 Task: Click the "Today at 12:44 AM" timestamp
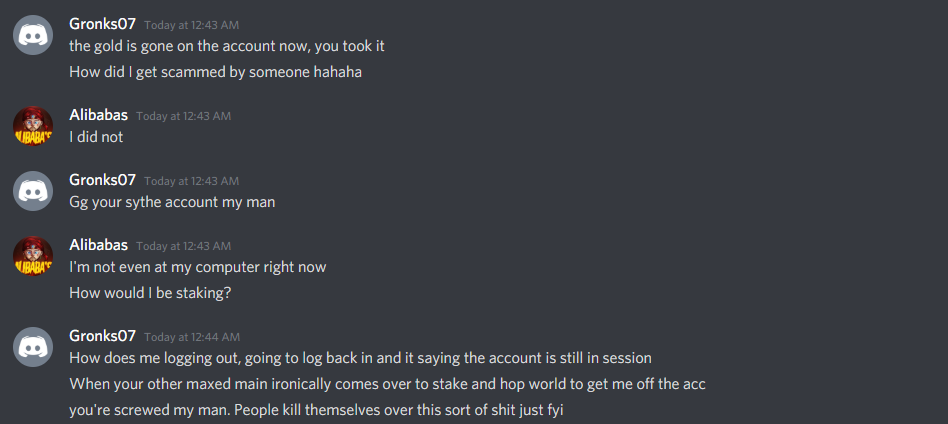coord(192,337)
